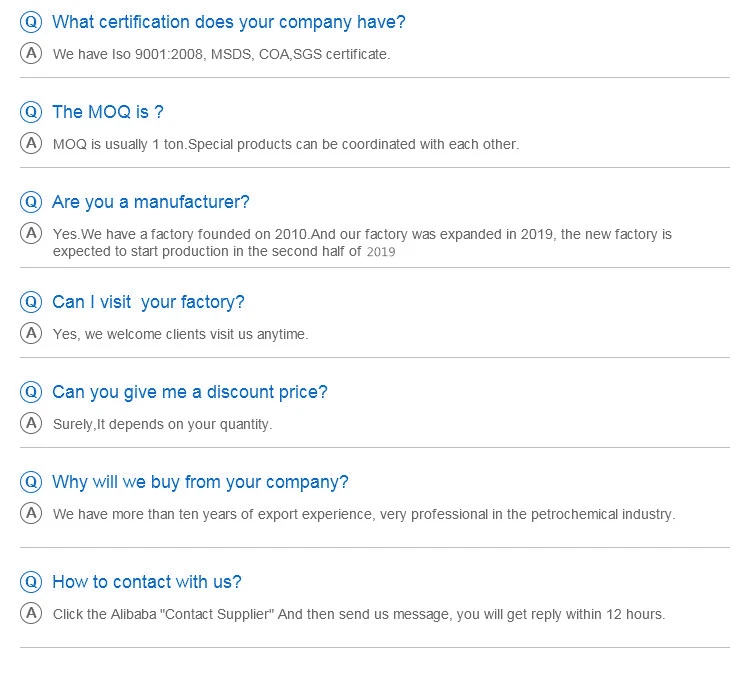
Task: Click "Can you give me a discount price?"
Action: coord(190,392)
